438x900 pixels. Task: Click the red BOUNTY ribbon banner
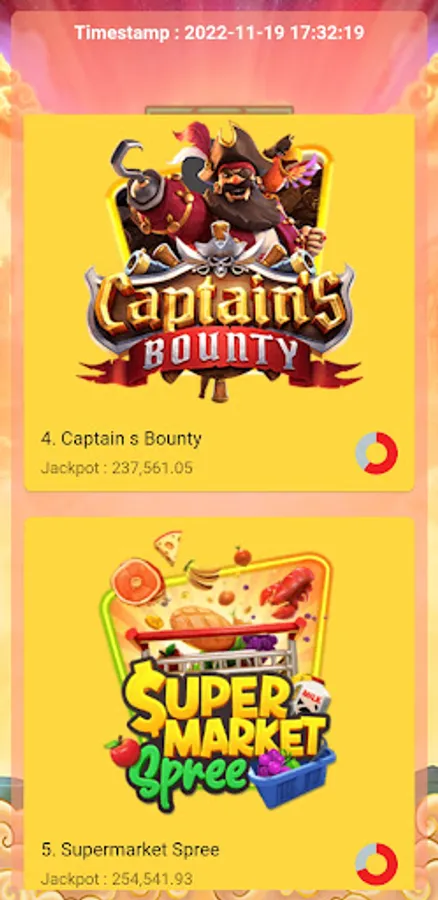(x=221, y=353)
